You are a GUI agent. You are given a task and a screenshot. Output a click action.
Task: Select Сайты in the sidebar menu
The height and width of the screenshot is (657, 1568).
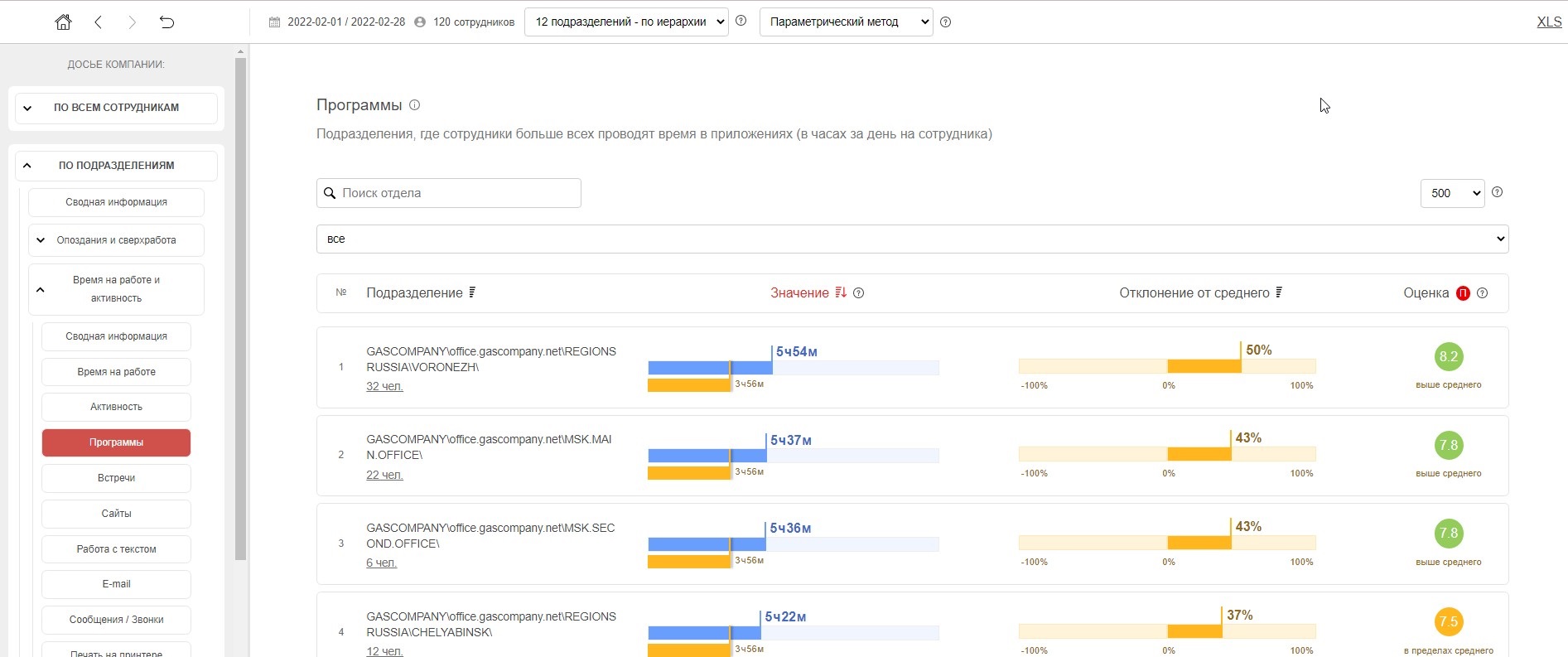point(116,514)
